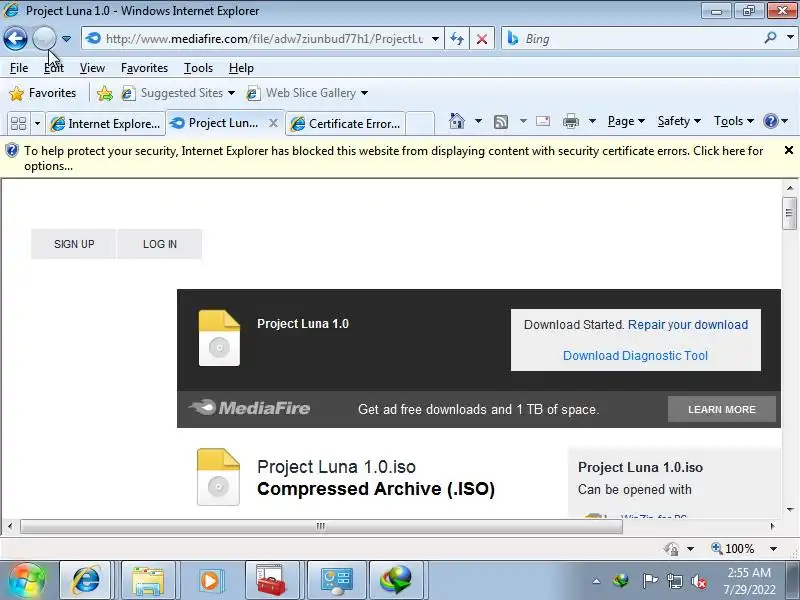Open the Print options dropdown arrow
This screenshot has width=800, height=600.
pyautogui.click(x=592, y=121)
